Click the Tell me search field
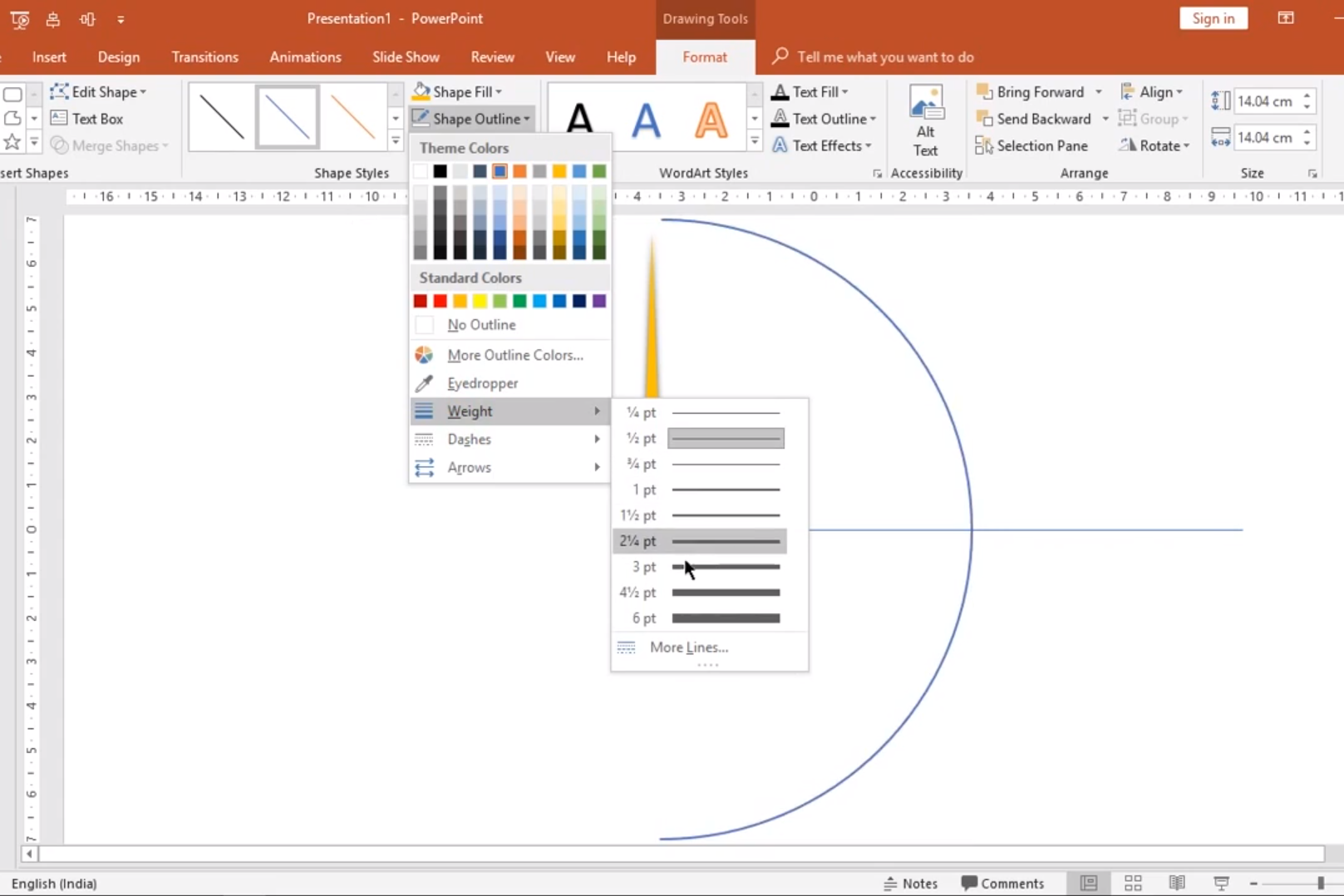This screenshot has width=1344, height=896. click(884, 57)
